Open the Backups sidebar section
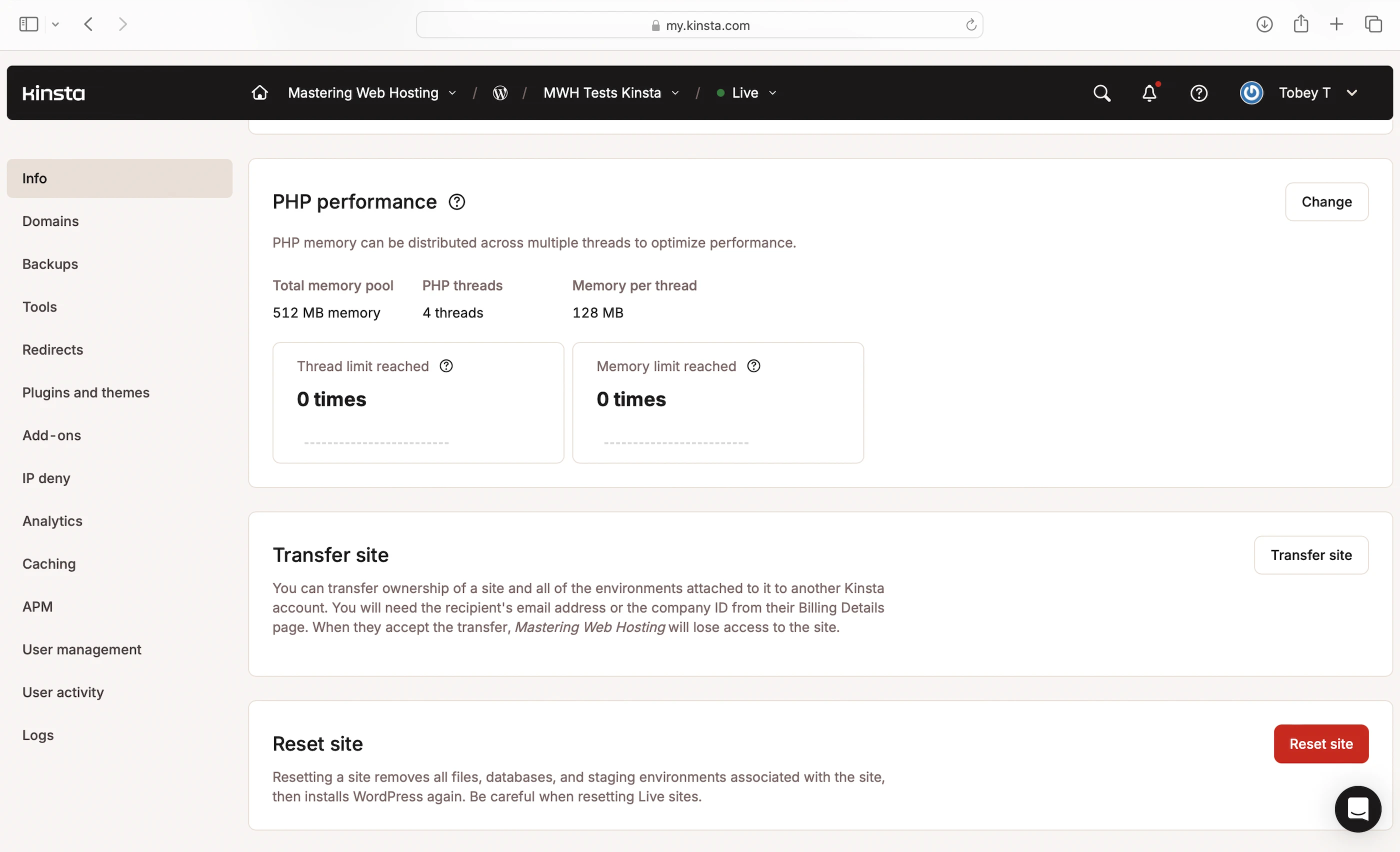 point(50,264)
